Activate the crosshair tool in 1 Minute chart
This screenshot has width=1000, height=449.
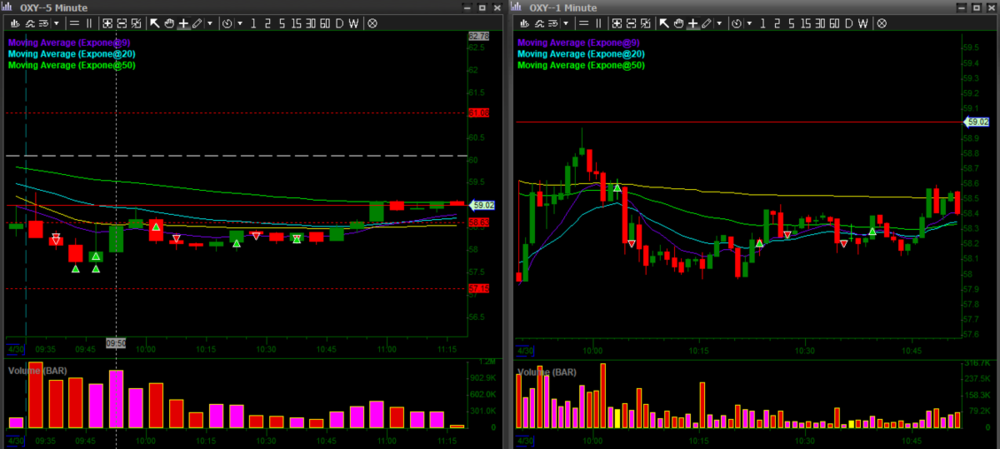pyautogui.click(x=692, y=22)
